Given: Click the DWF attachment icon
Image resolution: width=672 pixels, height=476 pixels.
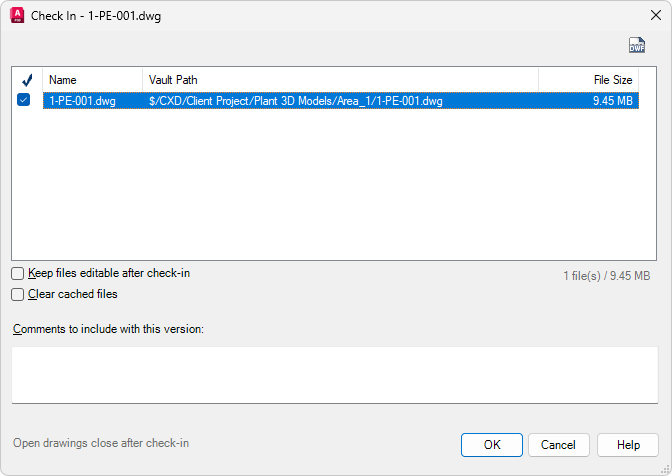Looking at the screenshot, I should coord(637,45).
